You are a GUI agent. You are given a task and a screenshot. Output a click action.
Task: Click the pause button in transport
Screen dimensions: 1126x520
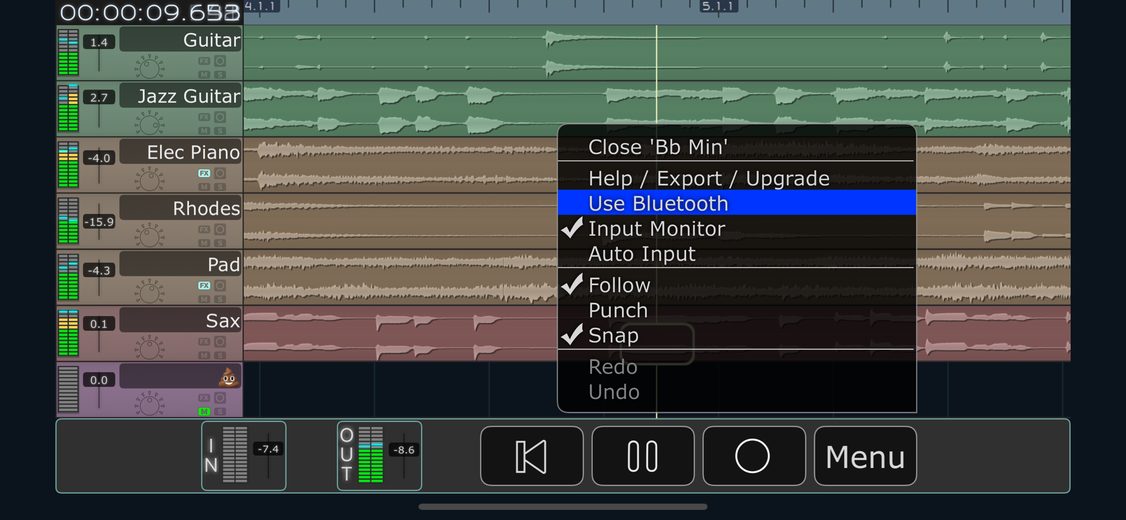click(x=643, y=456)
